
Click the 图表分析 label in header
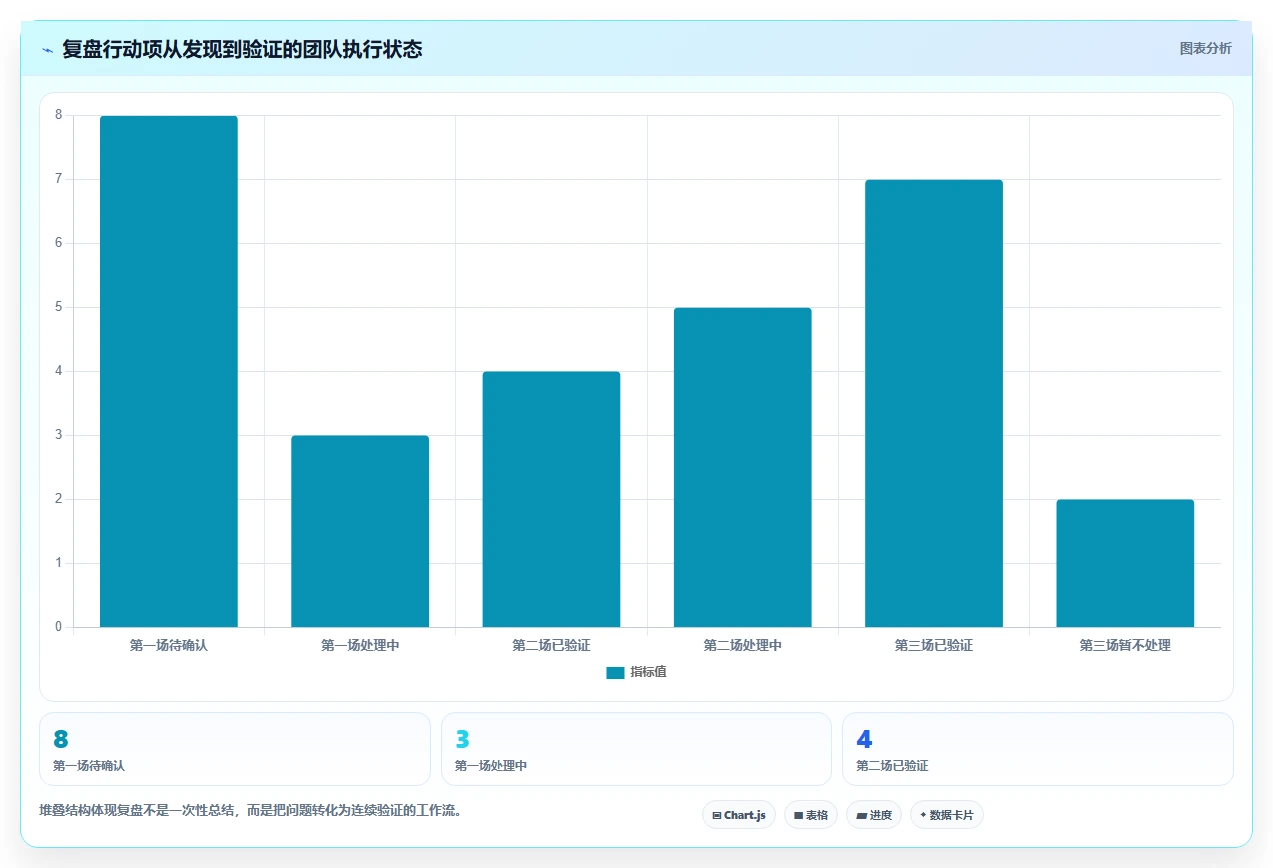tap(1205, 48)
